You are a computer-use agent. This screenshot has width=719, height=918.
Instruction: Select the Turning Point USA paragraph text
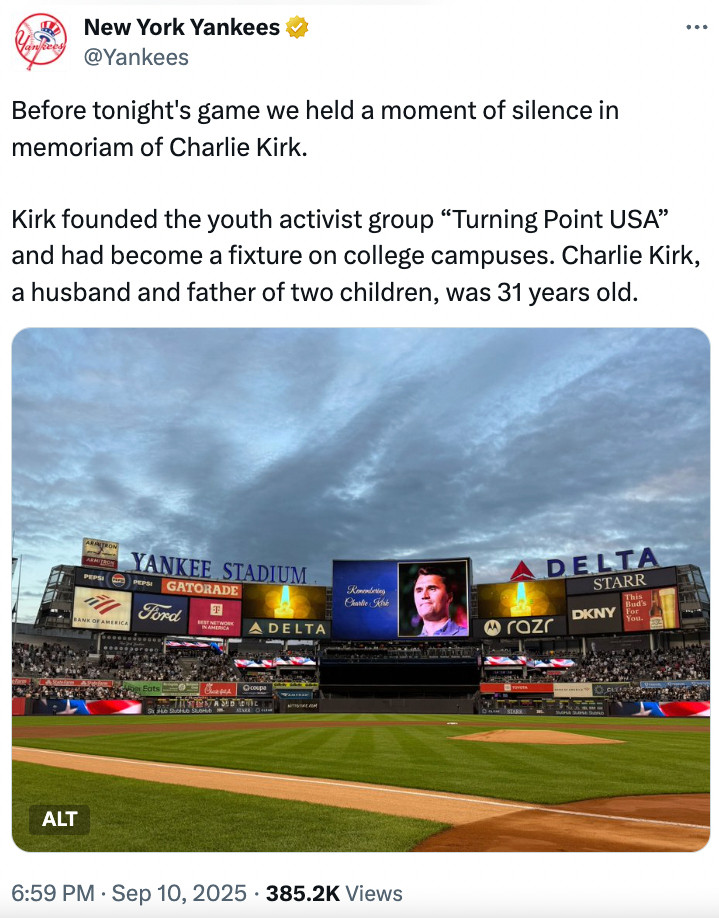click(x=355, y=256)
